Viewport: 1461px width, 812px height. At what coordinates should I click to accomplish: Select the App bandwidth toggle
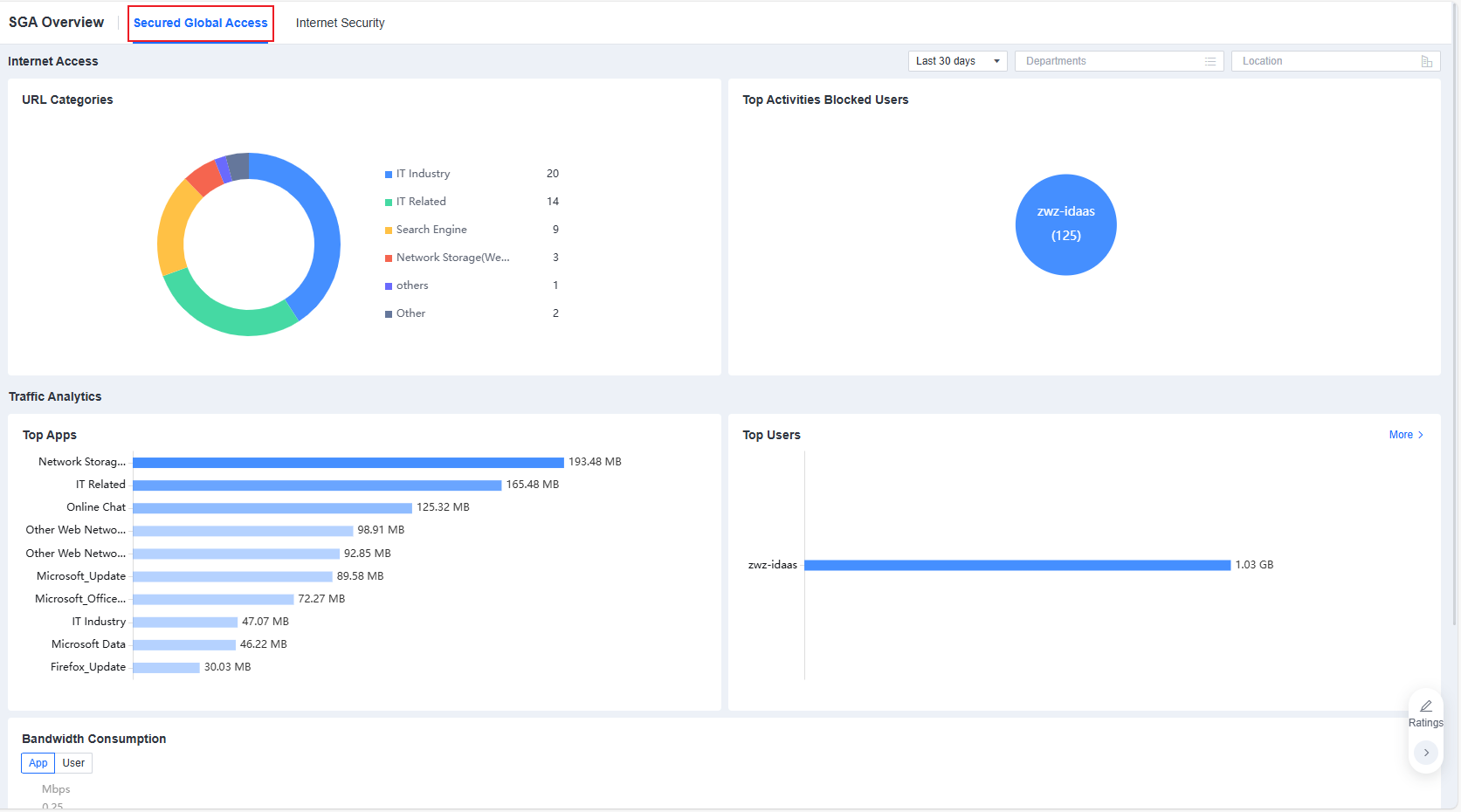(38, 763)
